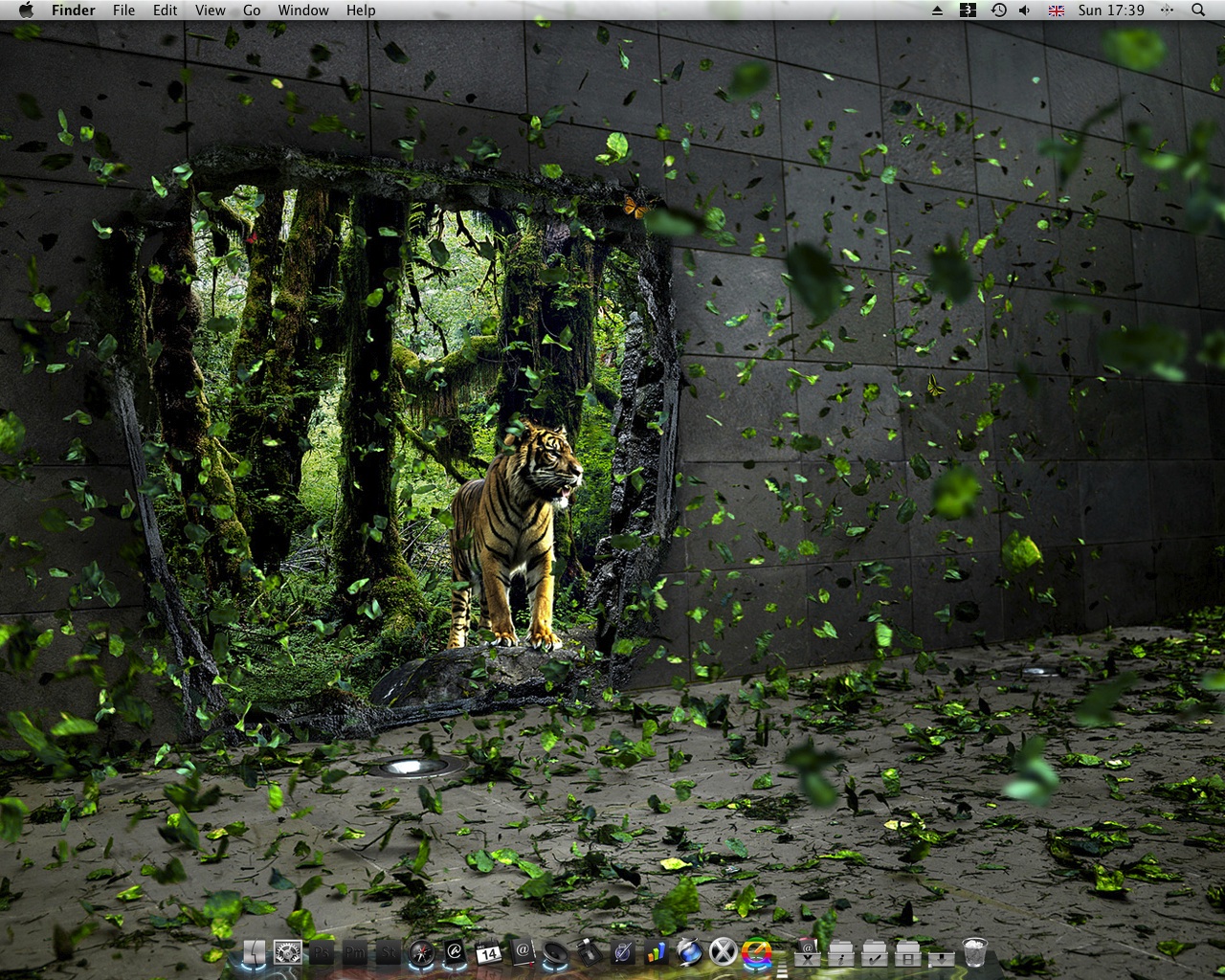Click the Spaces number 3 icon

click(968, 10)
